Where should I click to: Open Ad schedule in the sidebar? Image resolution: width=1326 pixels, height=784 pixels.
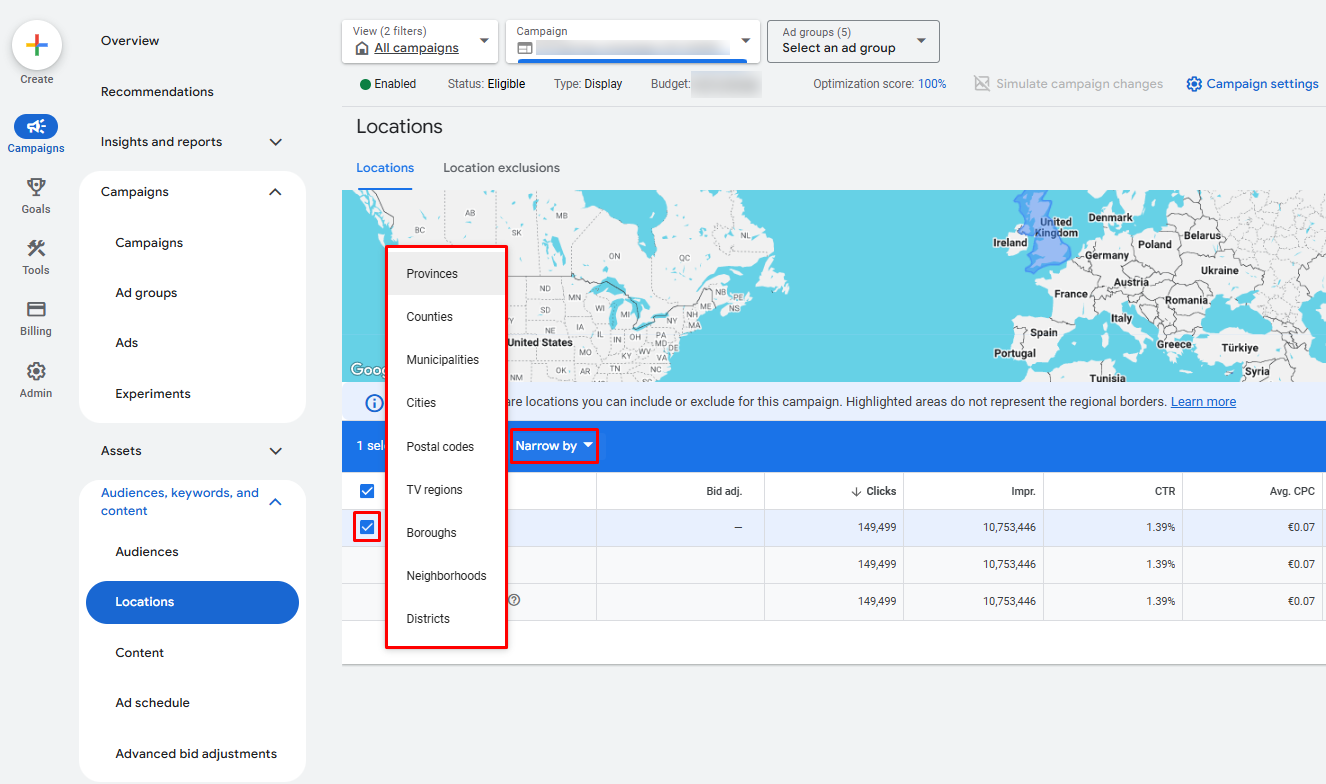pyautogui.click(x=152, y=703)
